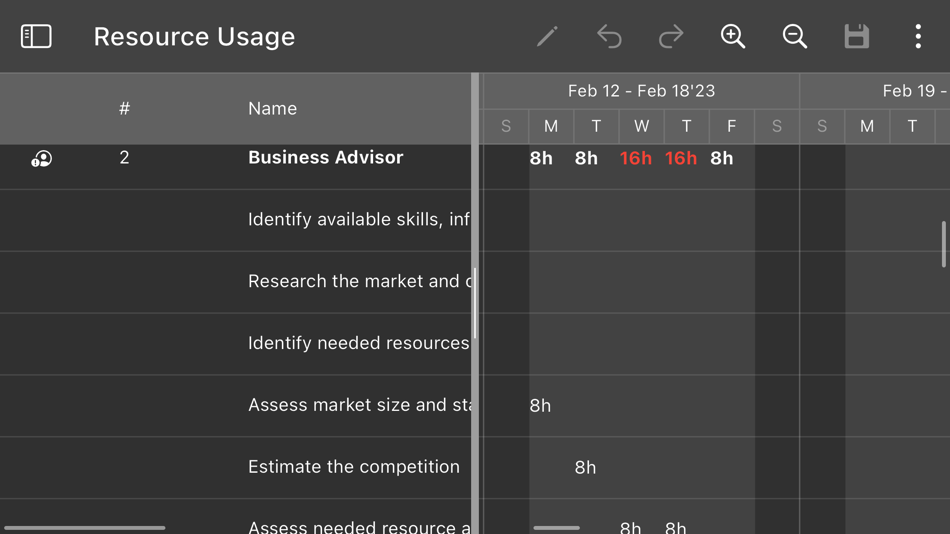
Task: Click Assess market size 8h cell
Action: [540, 406]
